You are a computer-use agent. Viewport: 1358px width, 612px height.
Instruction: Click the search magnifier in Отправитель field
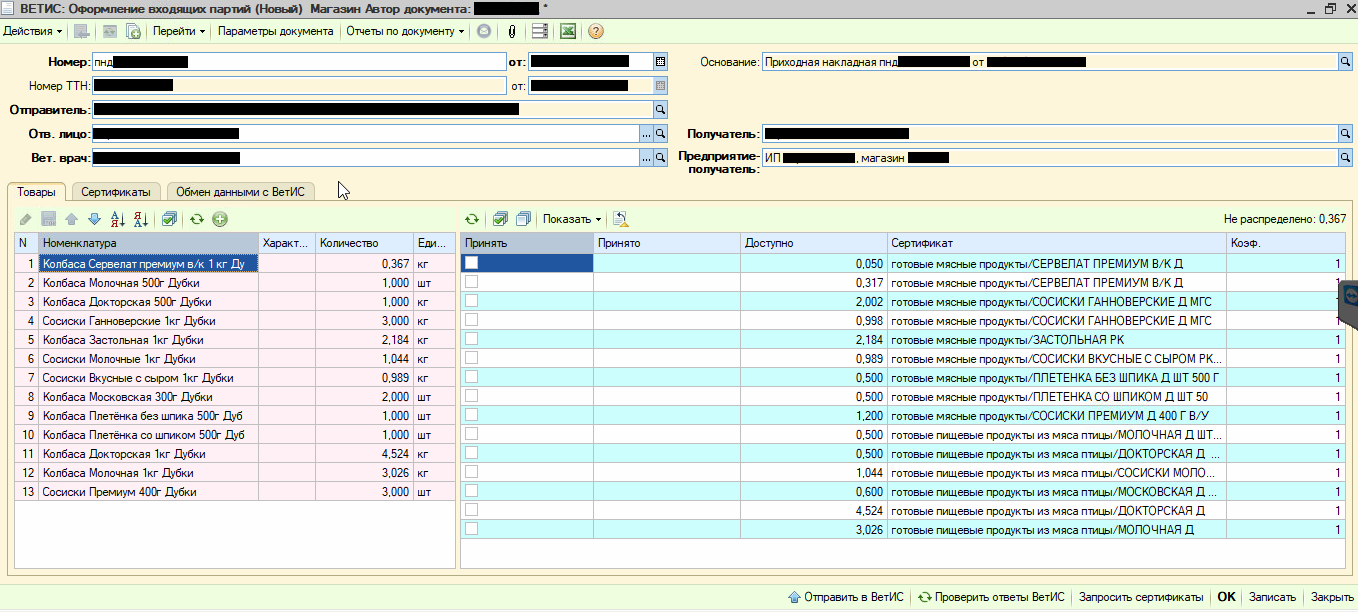tap(660, 109)
